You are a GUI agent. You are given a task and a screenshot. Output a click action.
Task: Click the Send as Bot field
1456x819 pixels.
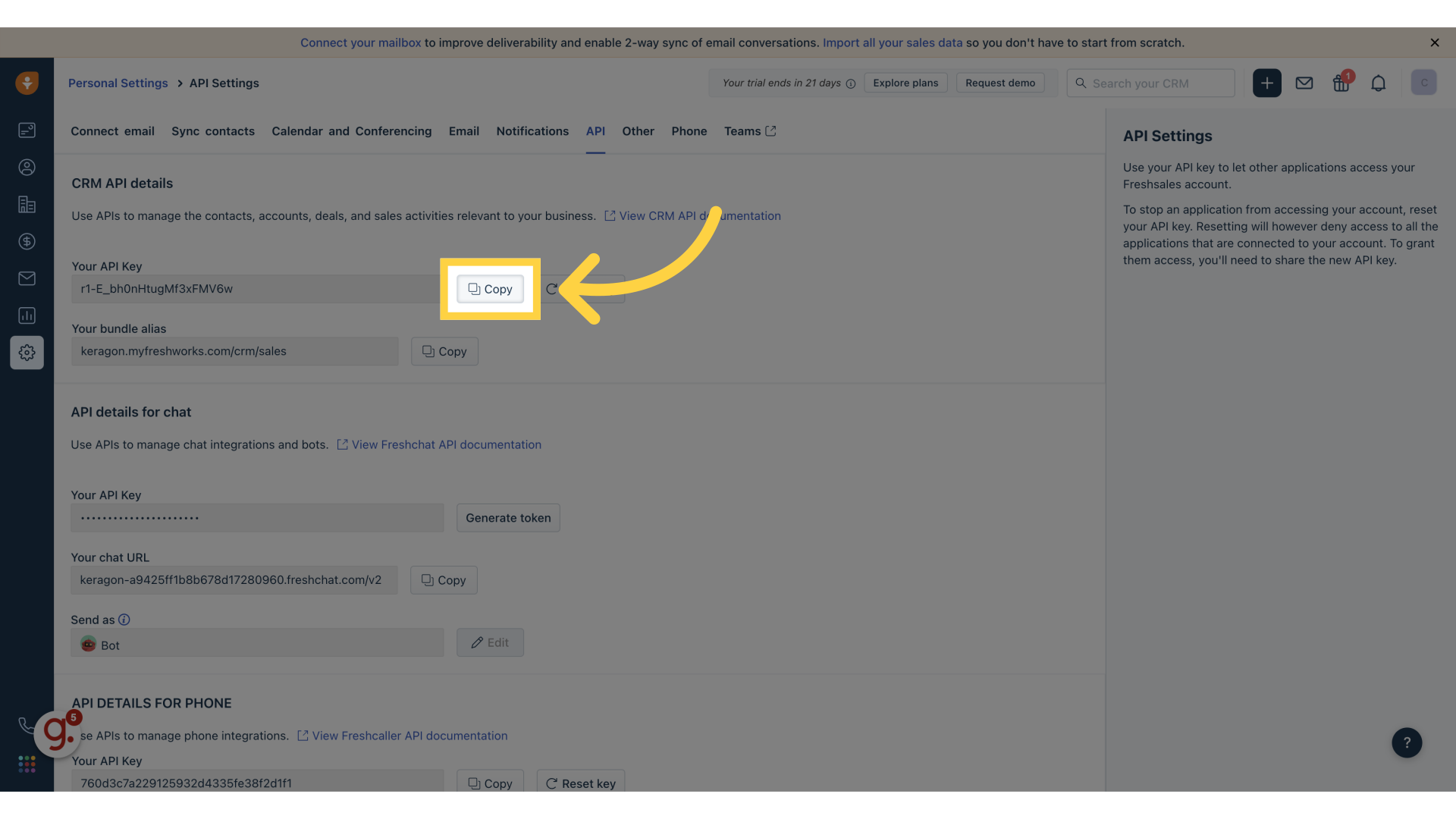tap(257, 642)
